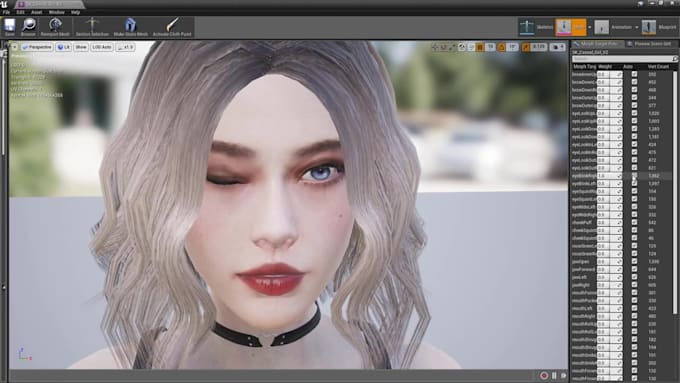Switch to Animation editor mode

(x=614, y=27)
